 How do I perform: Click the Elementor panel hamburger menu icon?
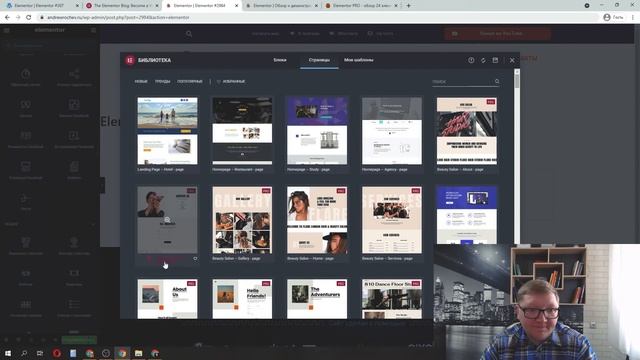pyautogui.click(x=7, y=30)
